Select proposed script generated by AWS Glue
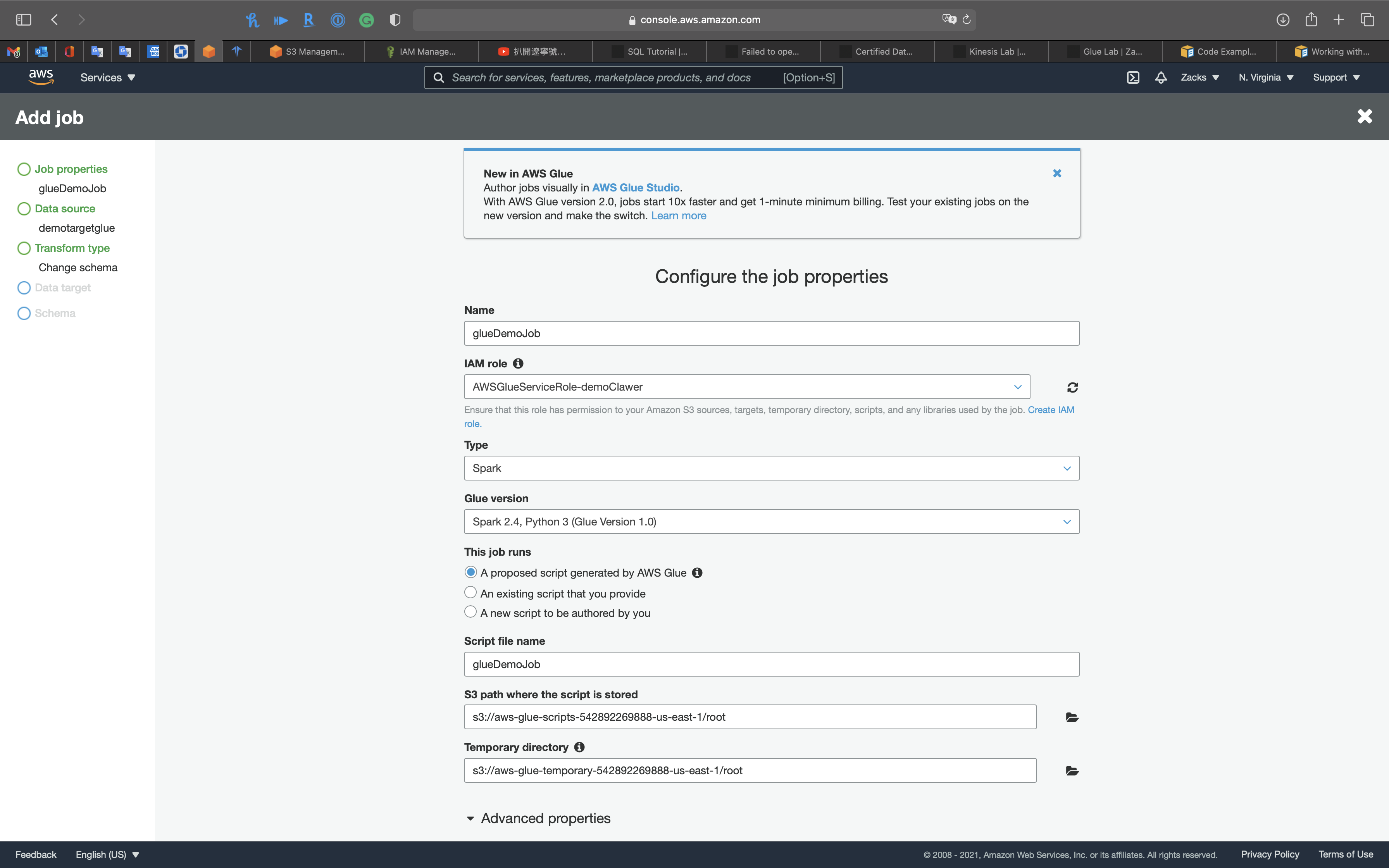Image resolution: width=1389 pixels, height=868 pixels. pos(470,572)
